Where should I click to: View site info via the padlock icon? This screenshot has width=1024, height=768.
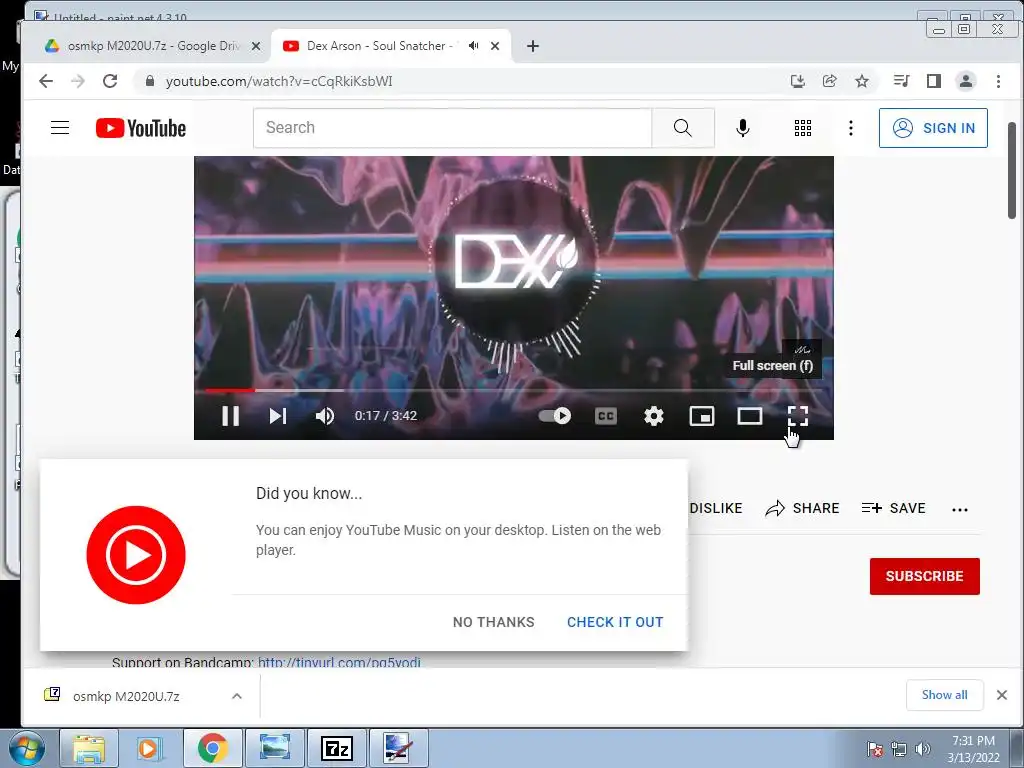150,81
